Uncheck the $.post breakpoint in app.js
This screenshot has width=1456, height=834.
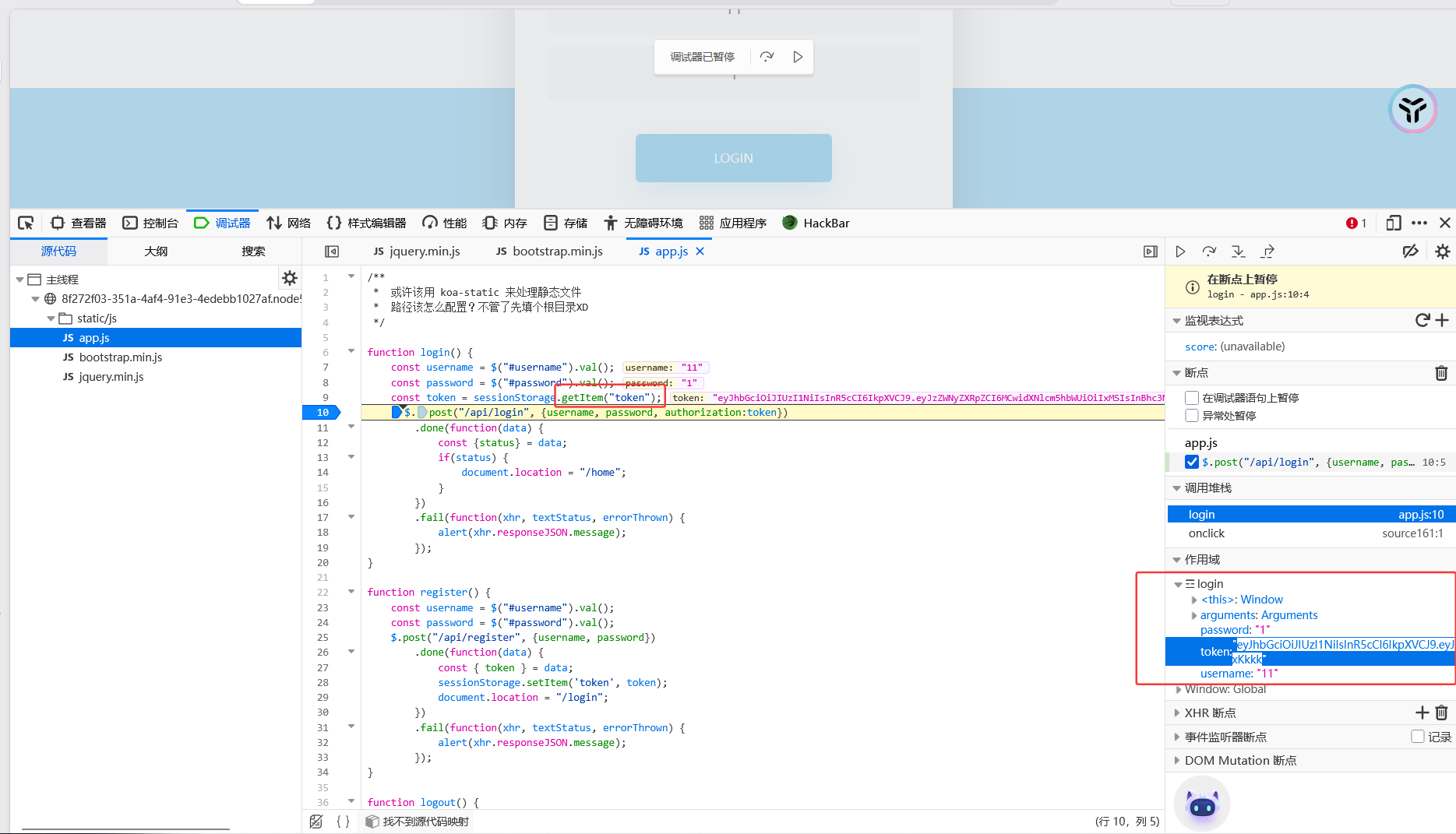pos(1192,463)
